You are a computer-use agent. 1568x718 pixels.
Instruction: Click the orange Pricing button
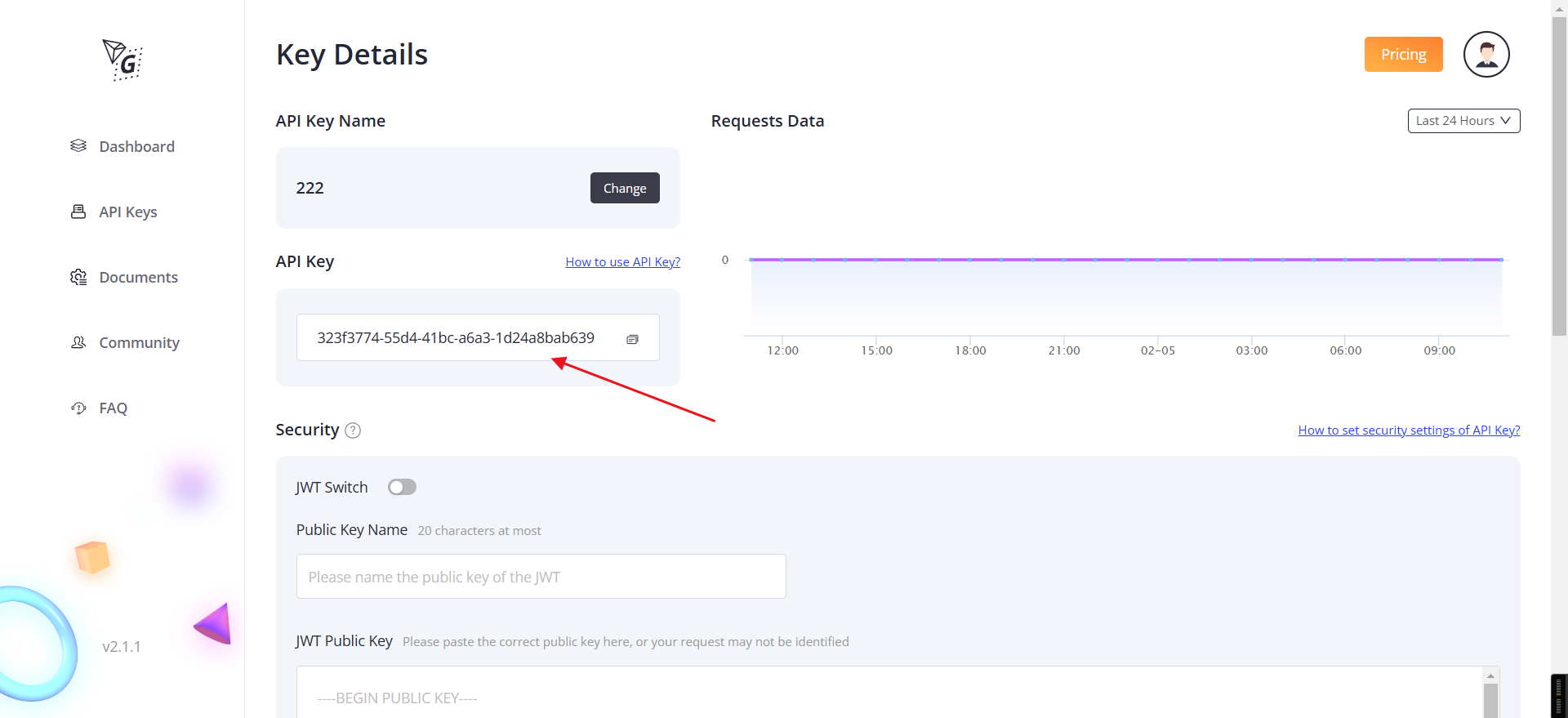1403,55
